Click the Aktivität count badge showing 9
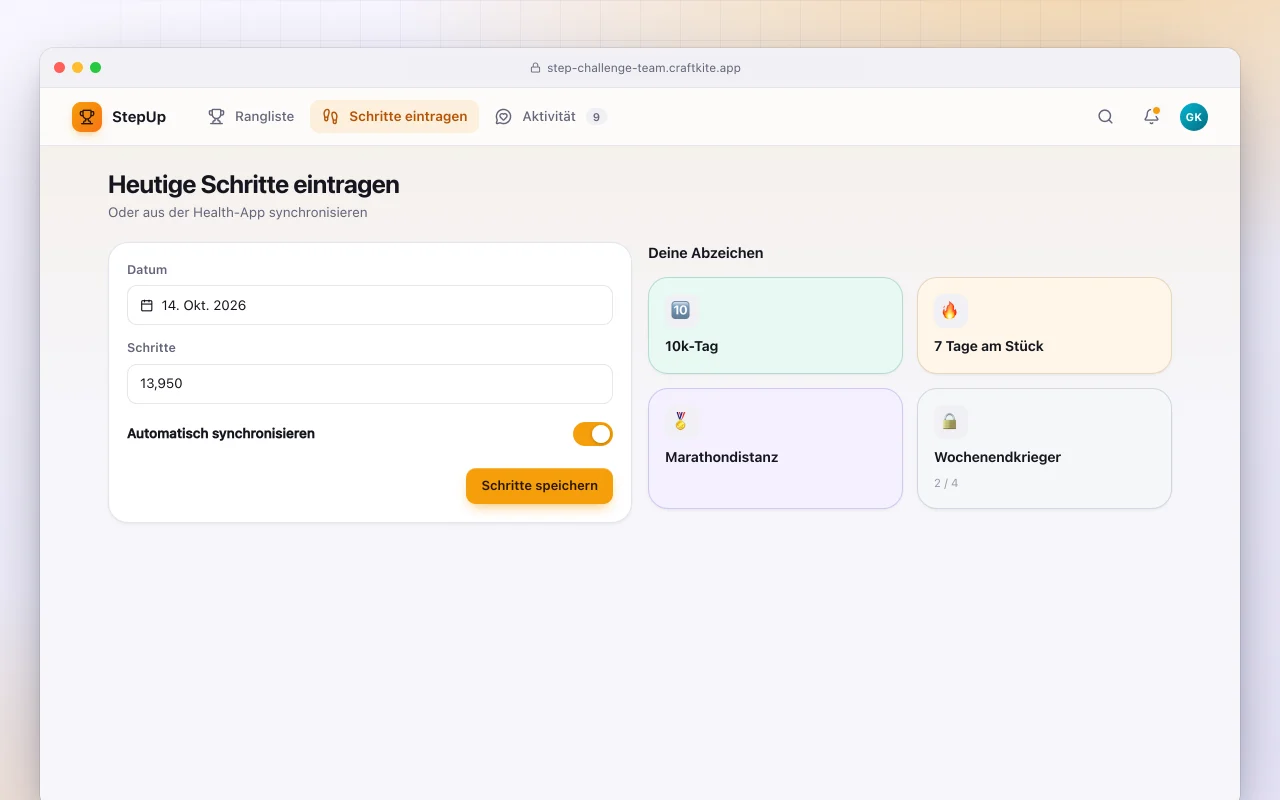 click(596, 117)
